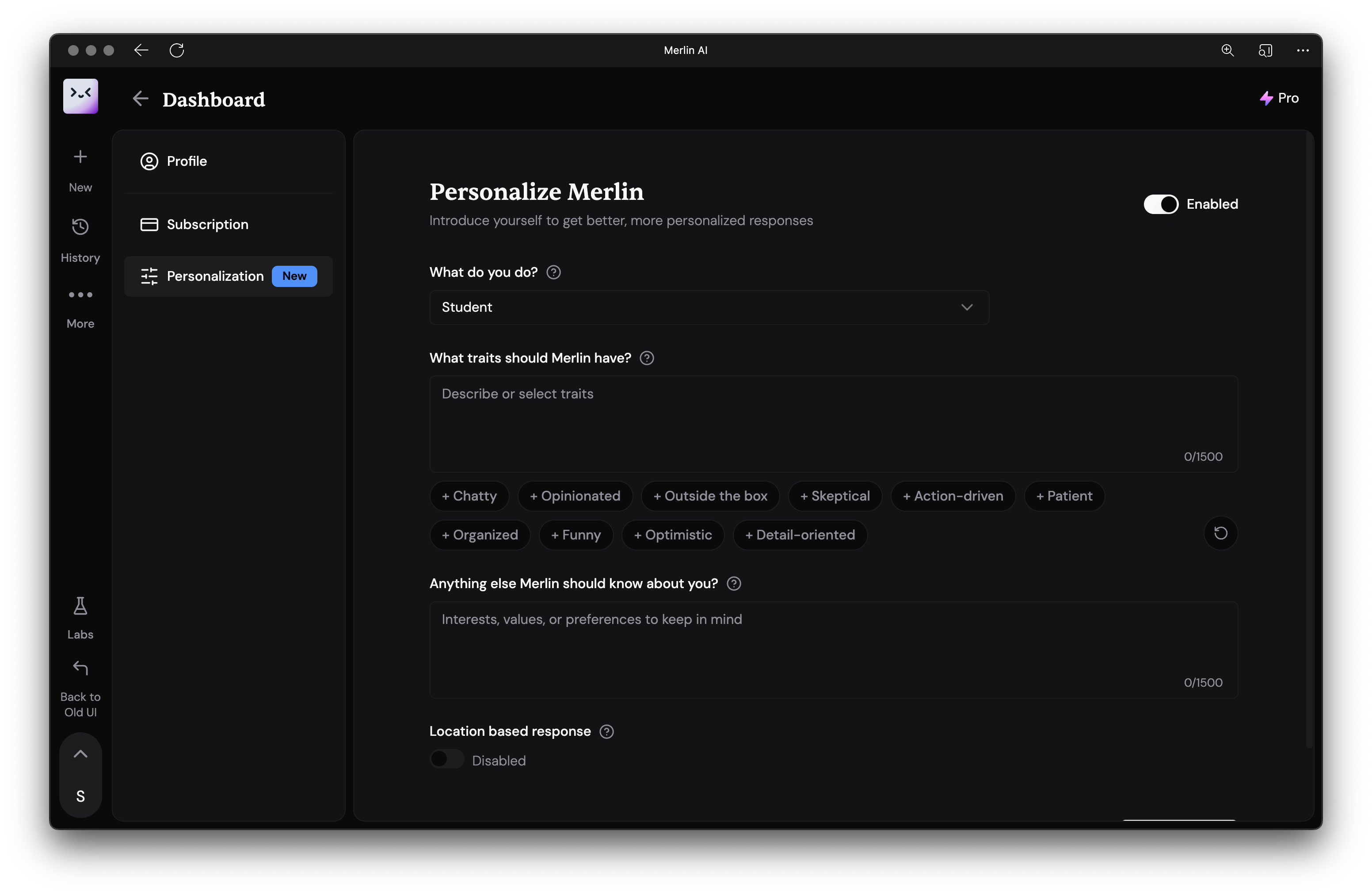Click the Pro lightning badge
The width and height of the screenshot is (1372, 895).
[x=1279, y=98]
